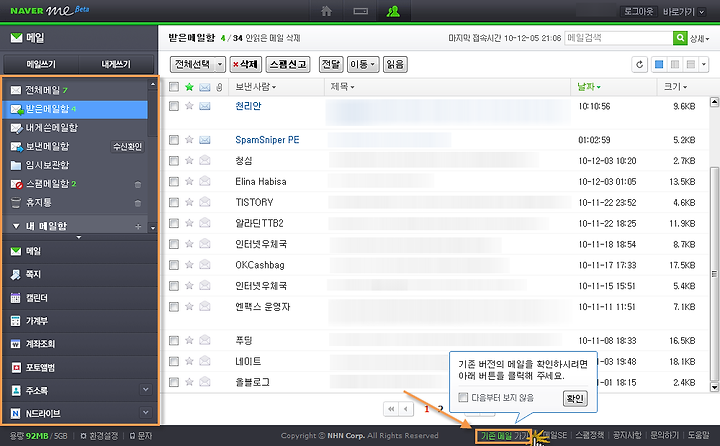This screenshot has width=720, height=446.
Task: Star the mail from SpamSniper PE
Action: (189, 140)
